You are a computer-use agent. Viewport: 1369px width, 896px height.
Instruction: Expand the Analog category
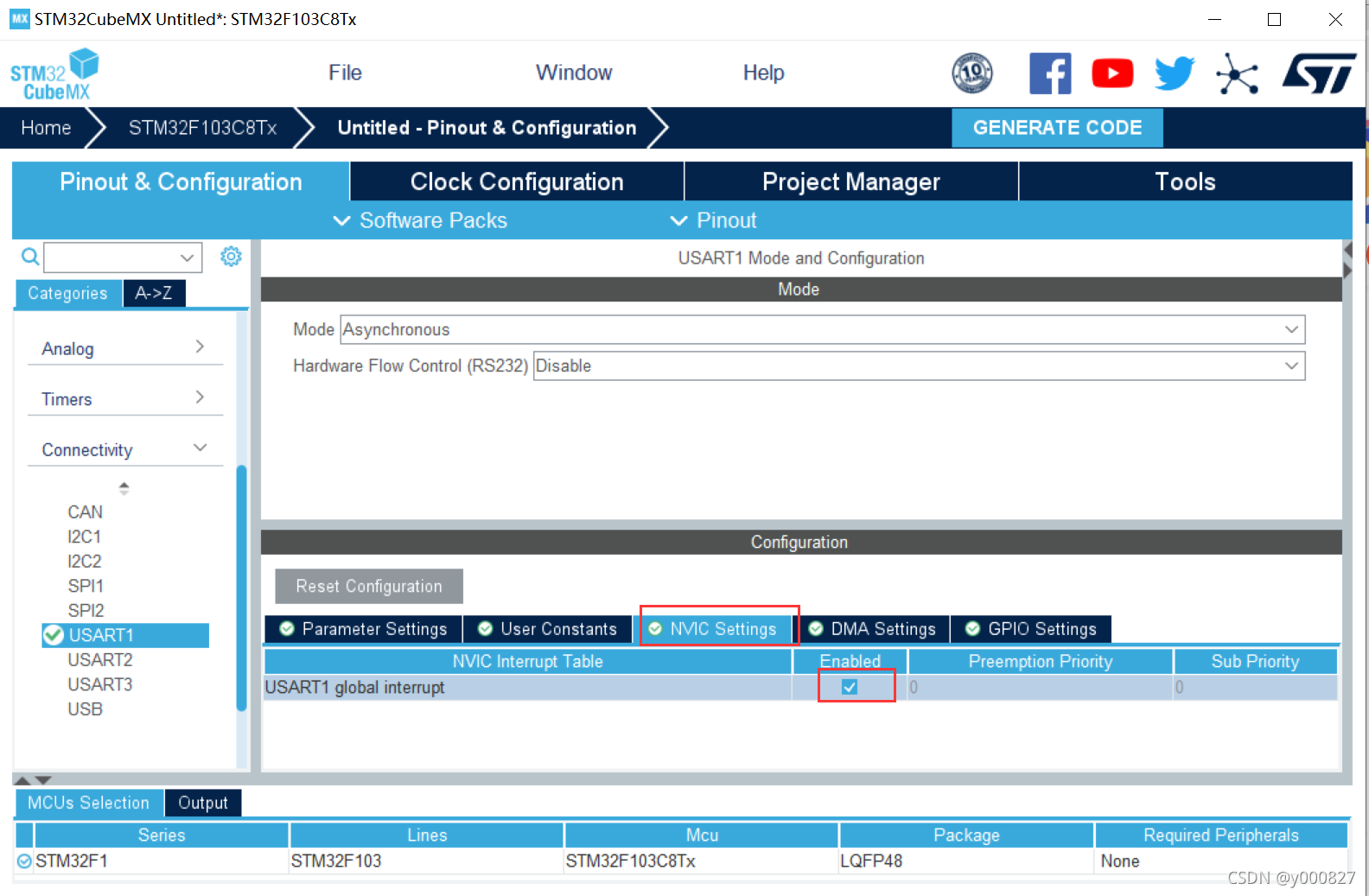[125, 348]
